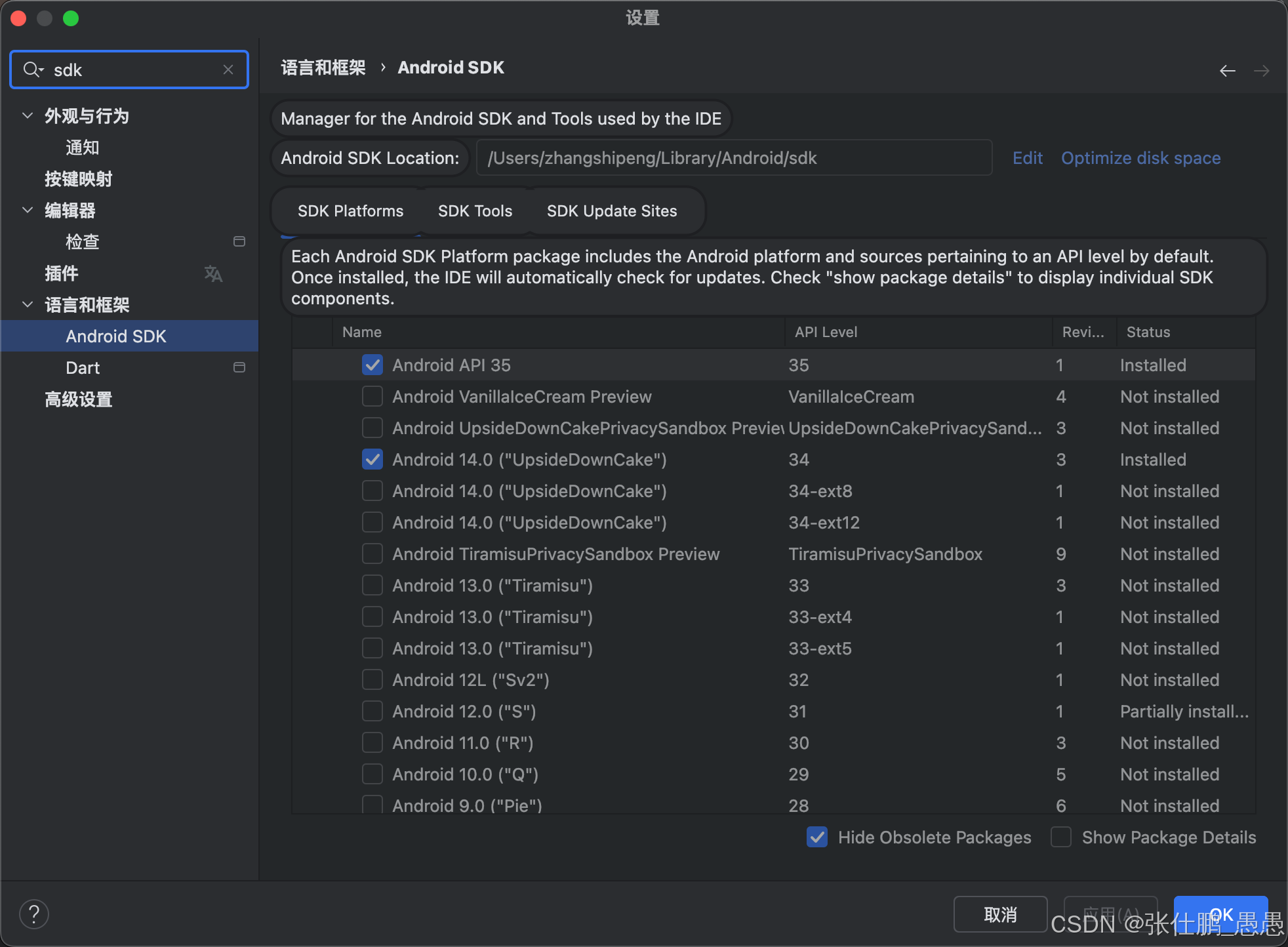Collapse the 编辑器 tree section
The image size is (1288, 947).
[x=28, y=211]
